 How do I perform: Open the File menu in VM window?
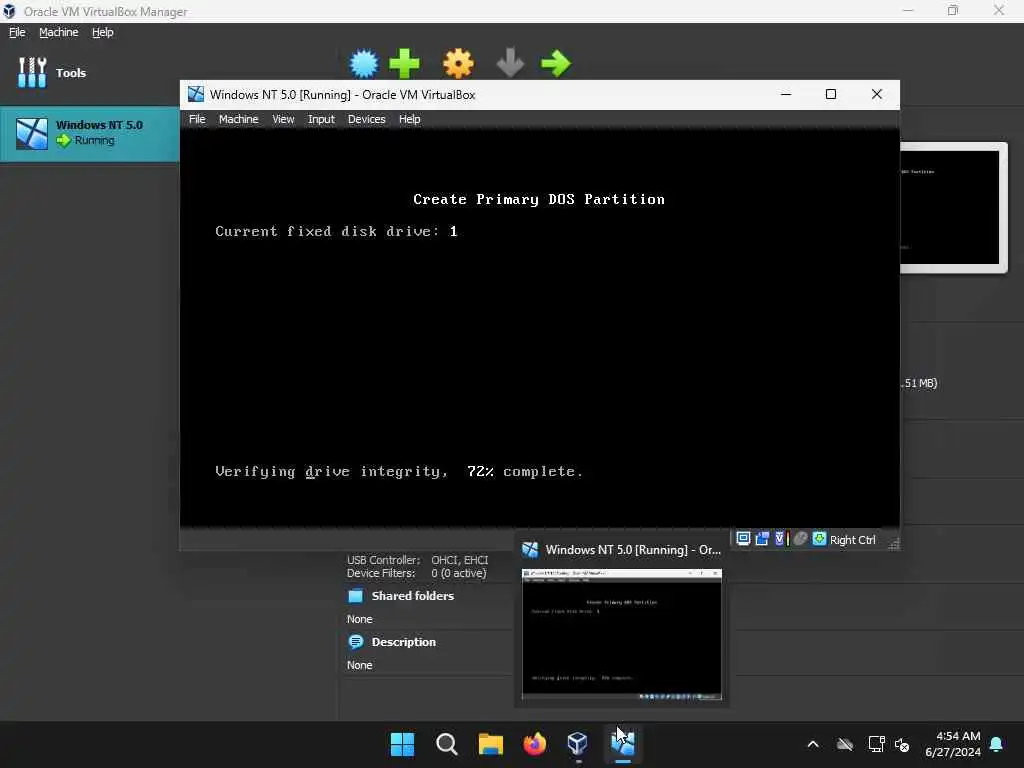(x=197, y=119)
